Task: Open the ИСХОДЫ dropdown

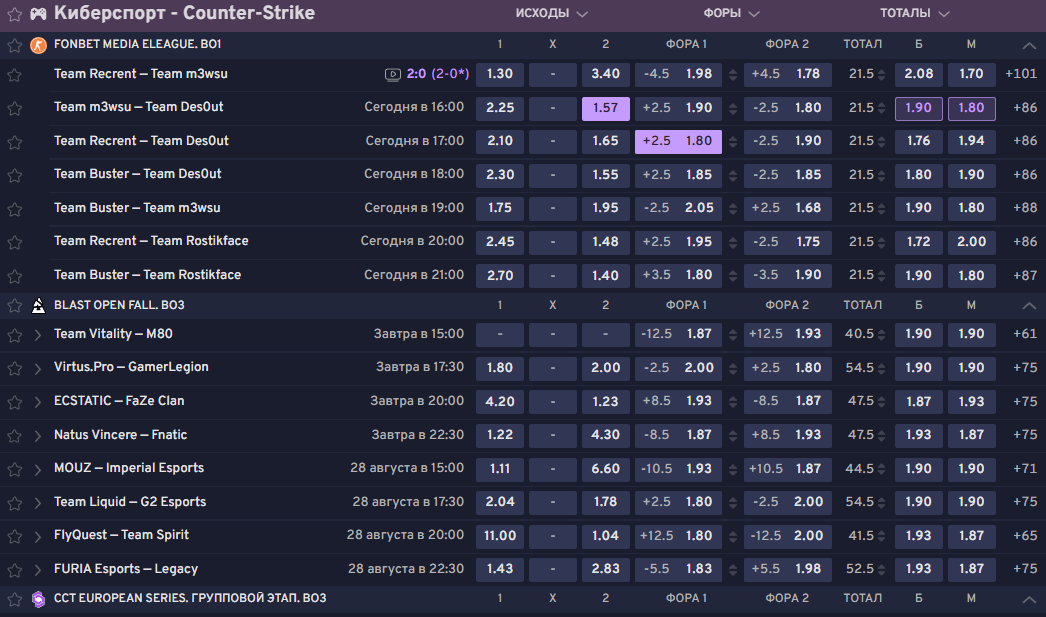Action: click(x=551, y=14)
